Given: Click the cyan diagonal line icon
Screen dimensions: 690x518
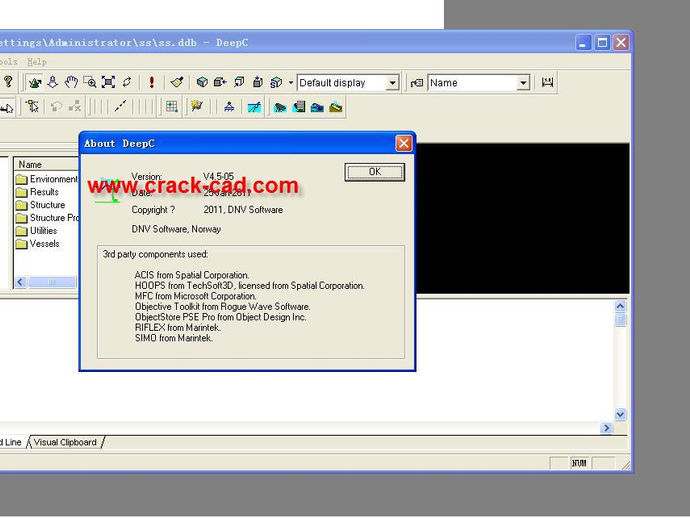Looking at the screenshot, I should tap(254, 107).
